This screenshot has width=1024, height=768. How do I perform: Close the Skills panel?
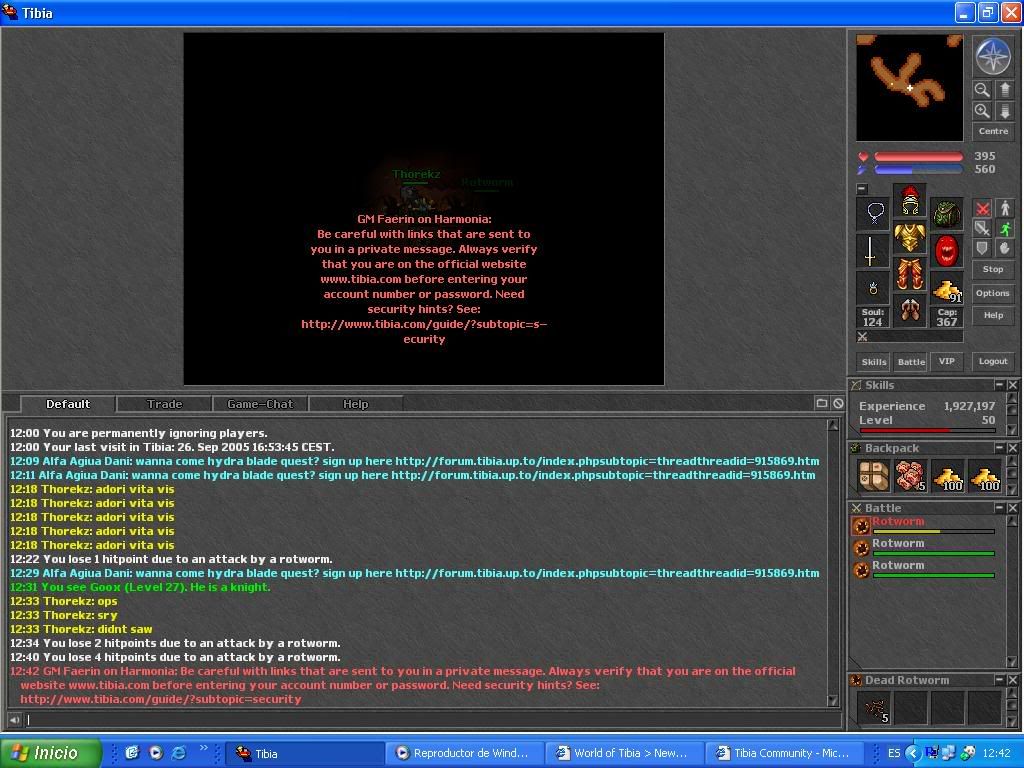coord(1012,385)
